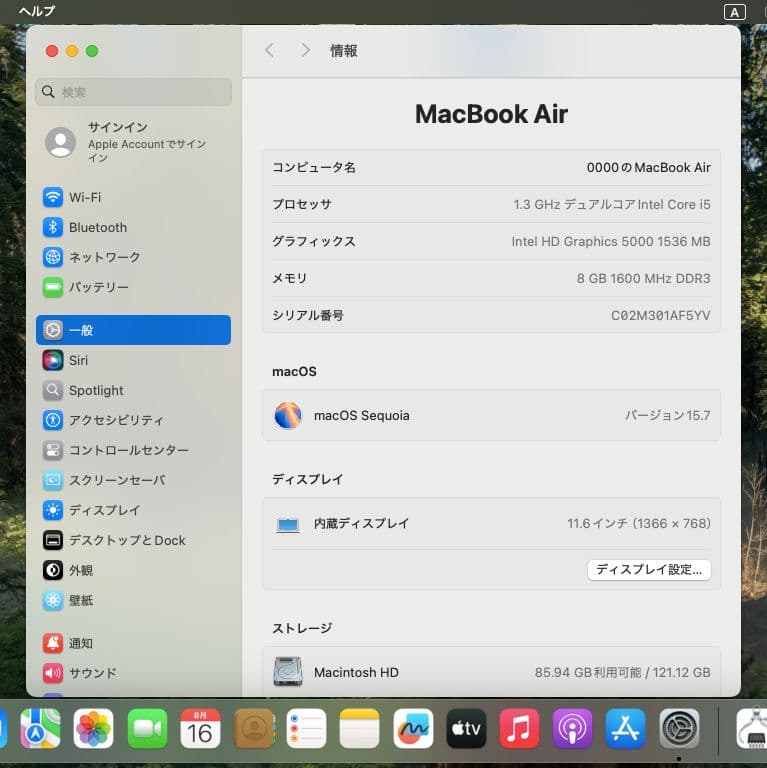Open Siri icon in sidebar
Image resolution: width=767 pixels, height=768 pixels.
(x=53, y=360)
